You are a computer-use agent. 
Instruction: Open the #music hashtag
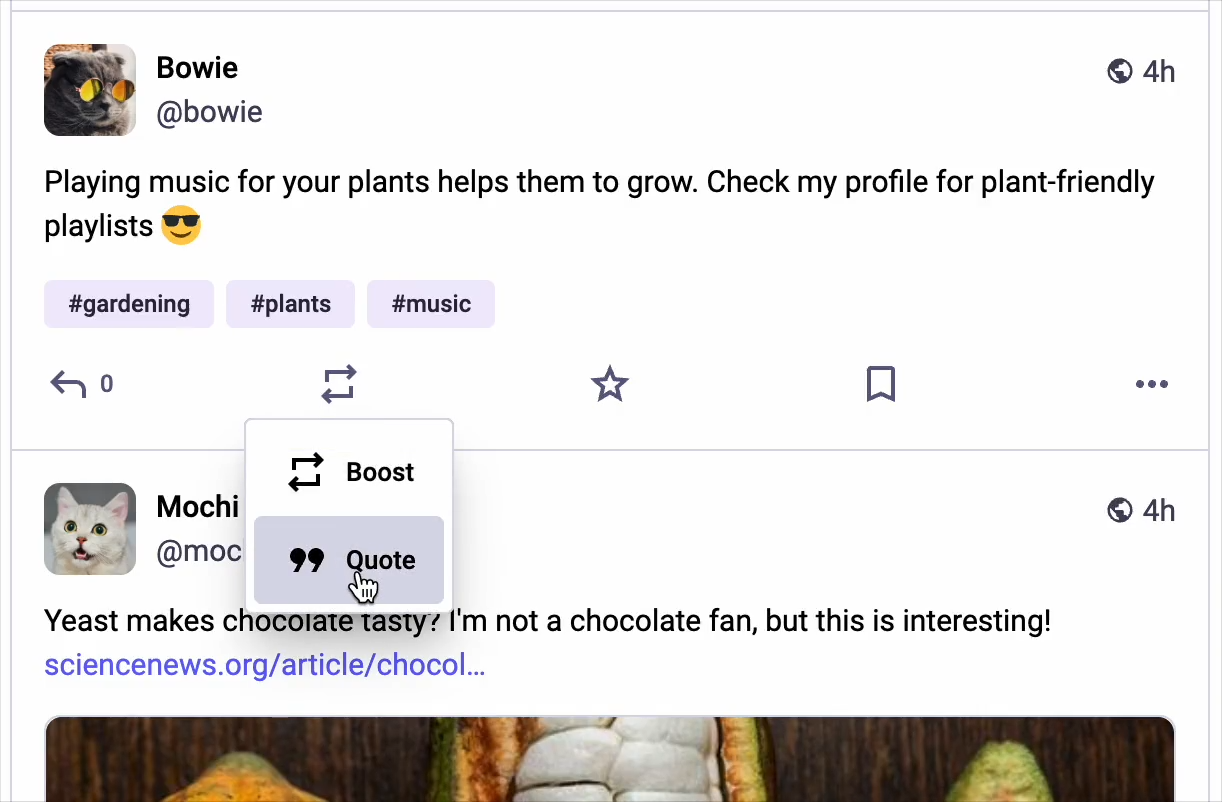(x=431, y=304)
